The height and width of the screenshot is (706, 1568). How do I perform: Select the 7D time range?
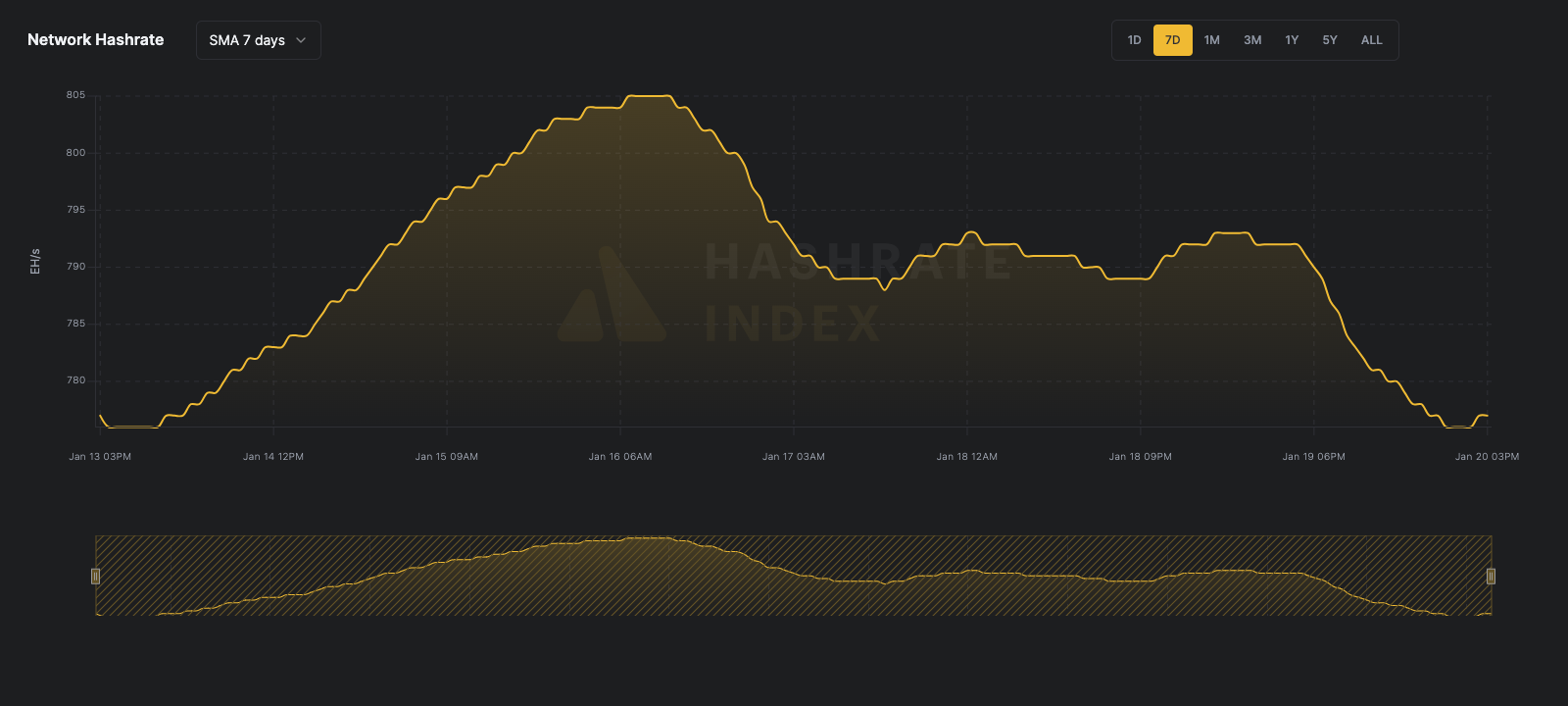[1173, 40]
